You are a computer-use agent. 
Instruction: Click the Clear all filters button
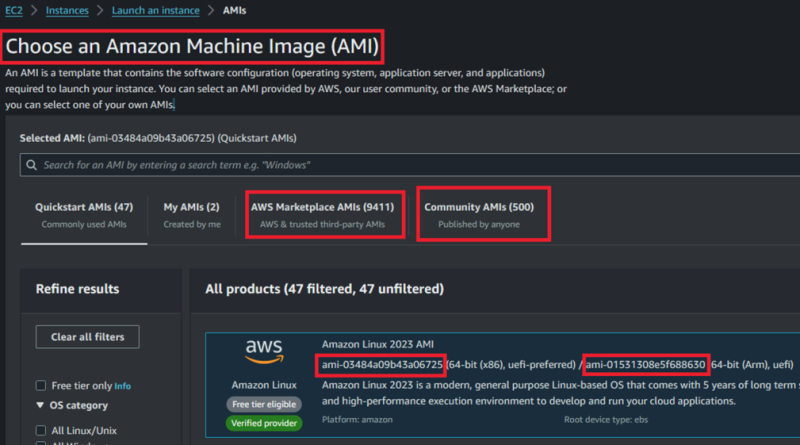pyautogui.click(x=87, y=337)
